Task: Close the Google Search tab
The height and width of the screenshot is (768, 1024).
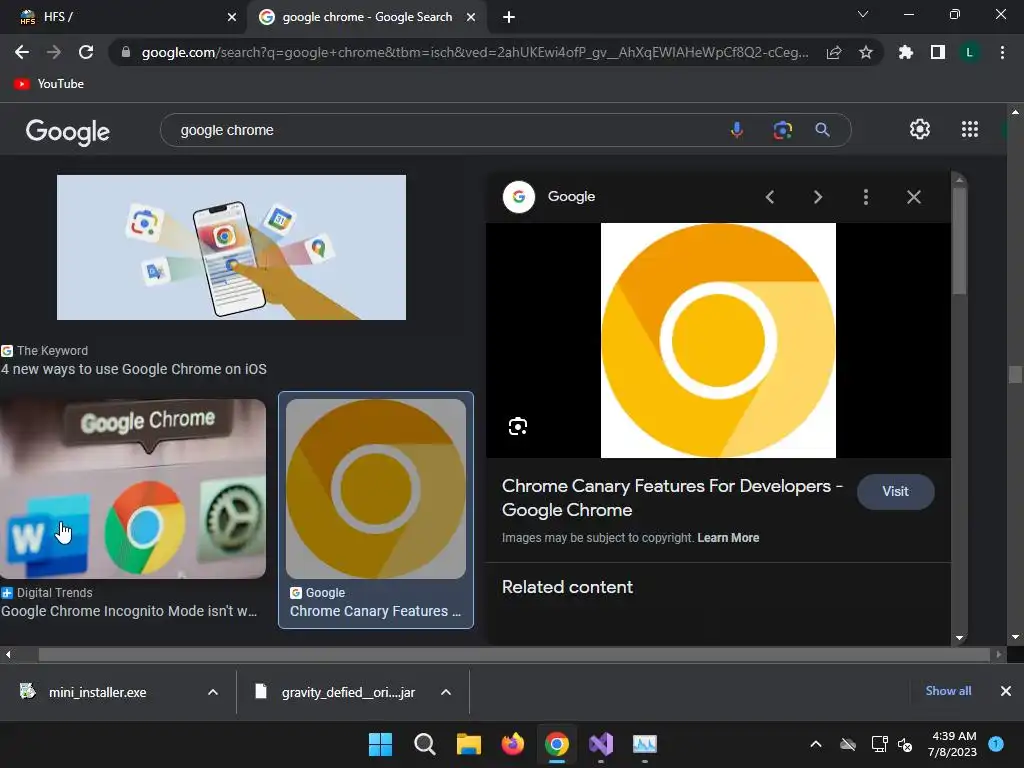Action: point(471,17)
